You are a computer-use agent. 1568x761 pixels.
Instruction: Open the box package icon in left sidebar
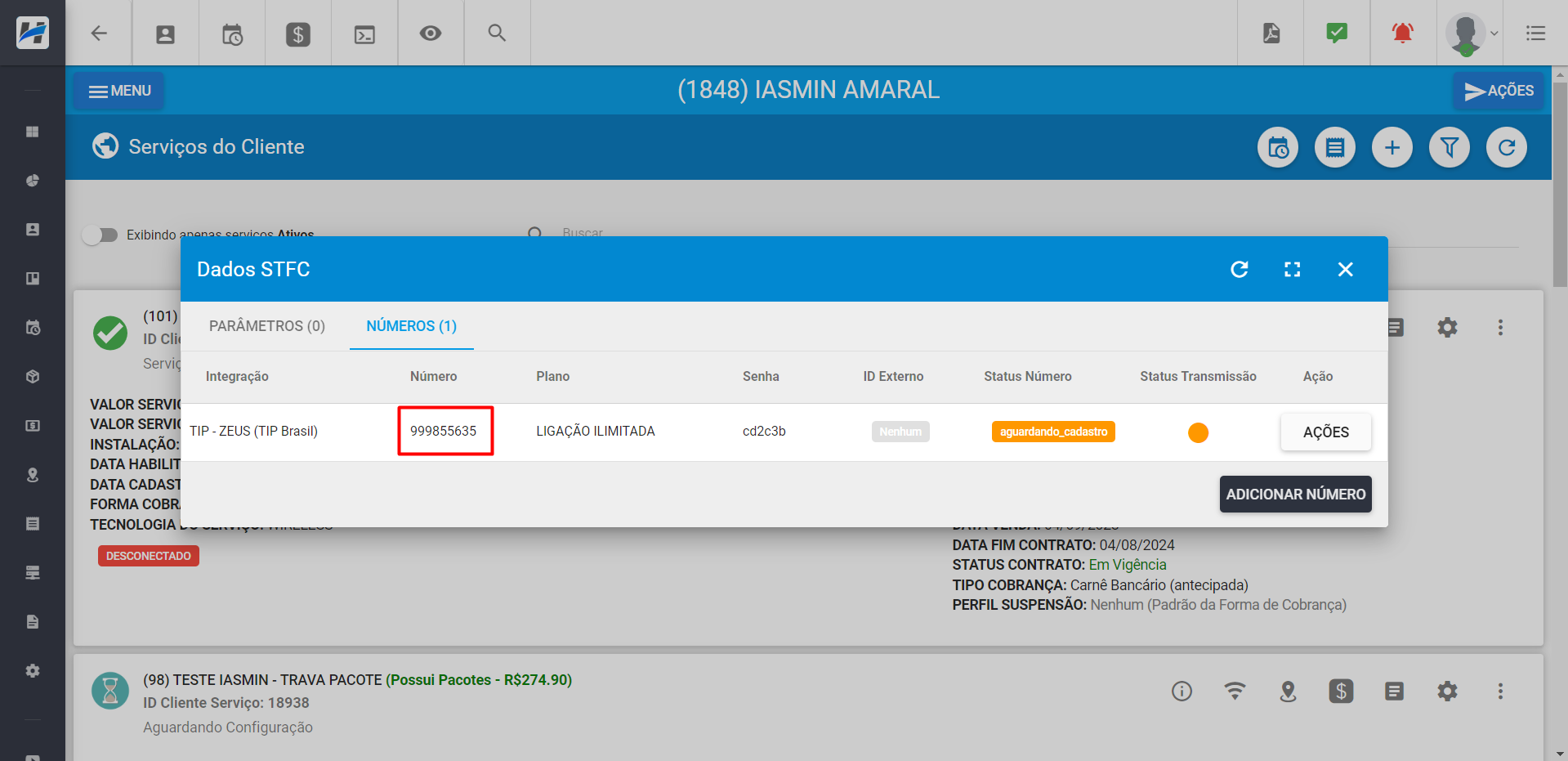[x=33, y=377]
